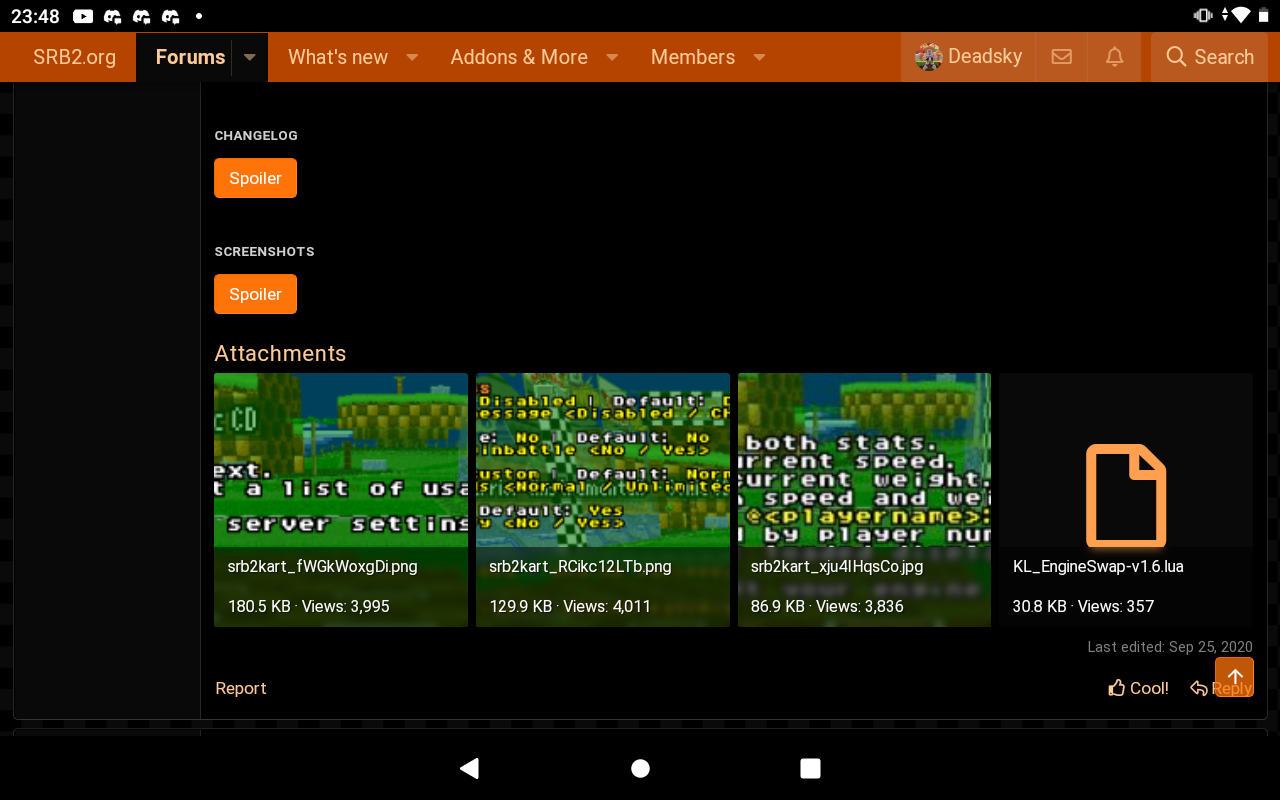Expand the Forums dropdown arrow
1280x800 pixels.
pyautogui.click(x=250, y=57)
